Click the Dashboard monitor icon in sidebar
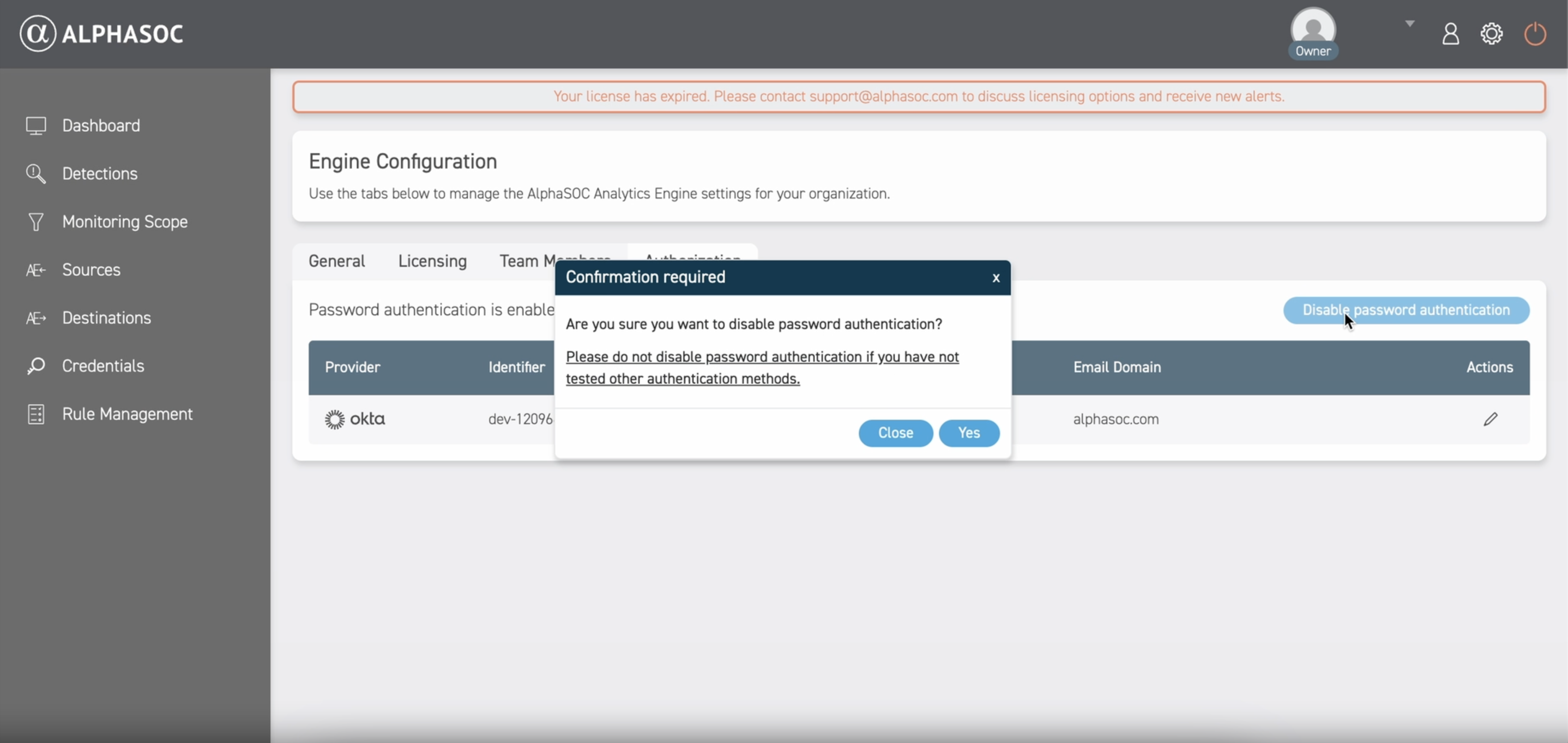Screen dimensions: 1568x743 tap(36, 125)
